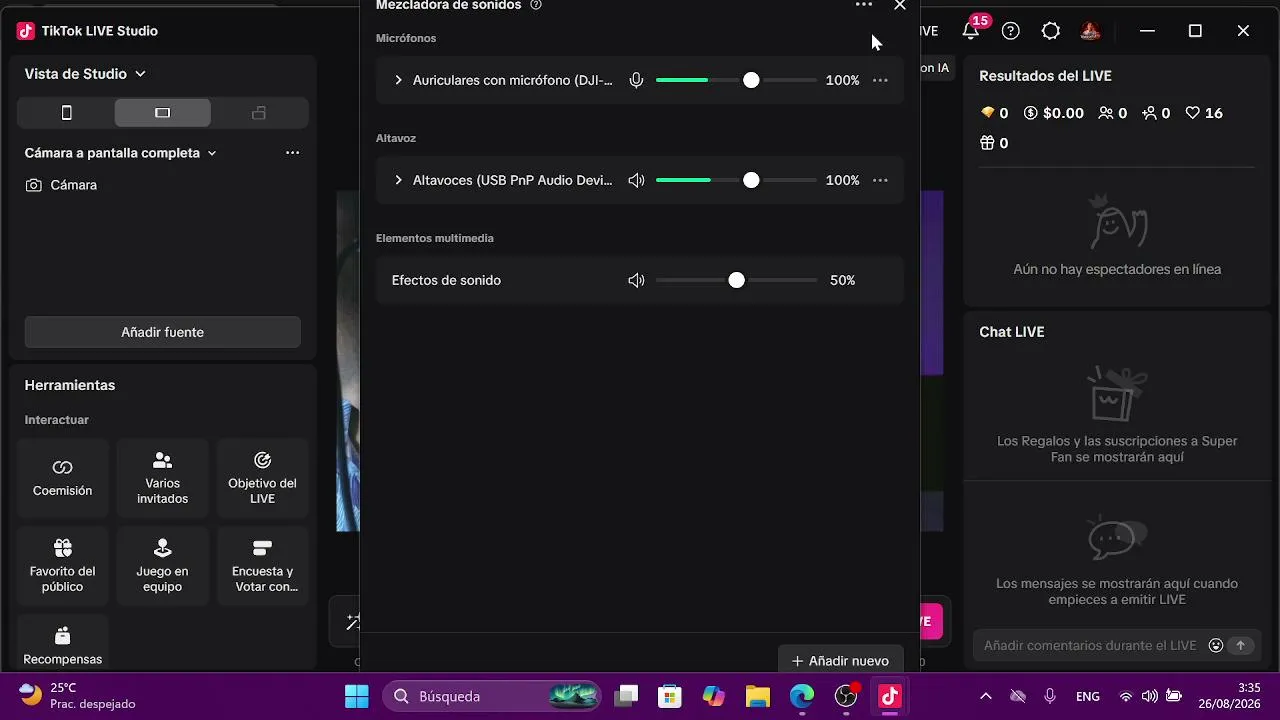Open the Favorito del público tool

pos(62,566)
